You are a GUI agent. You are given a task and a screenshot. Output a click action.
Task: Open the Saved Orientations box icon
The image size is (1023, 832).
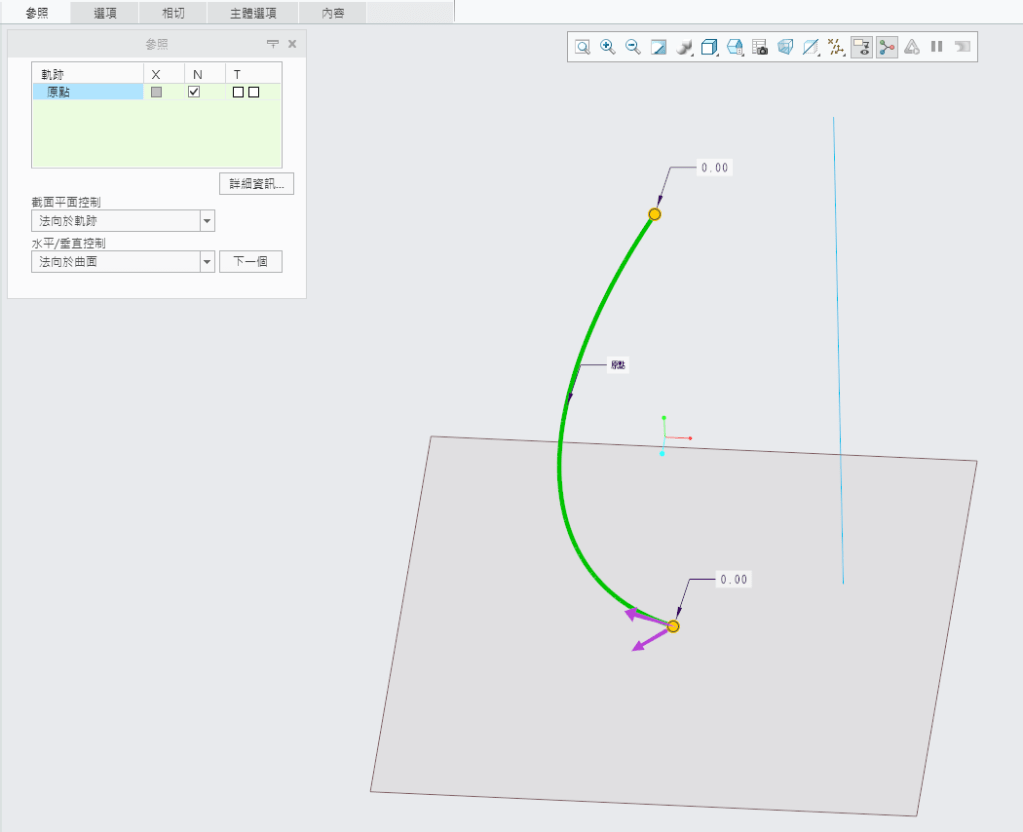pyautogui.click(x=709, y=47)
